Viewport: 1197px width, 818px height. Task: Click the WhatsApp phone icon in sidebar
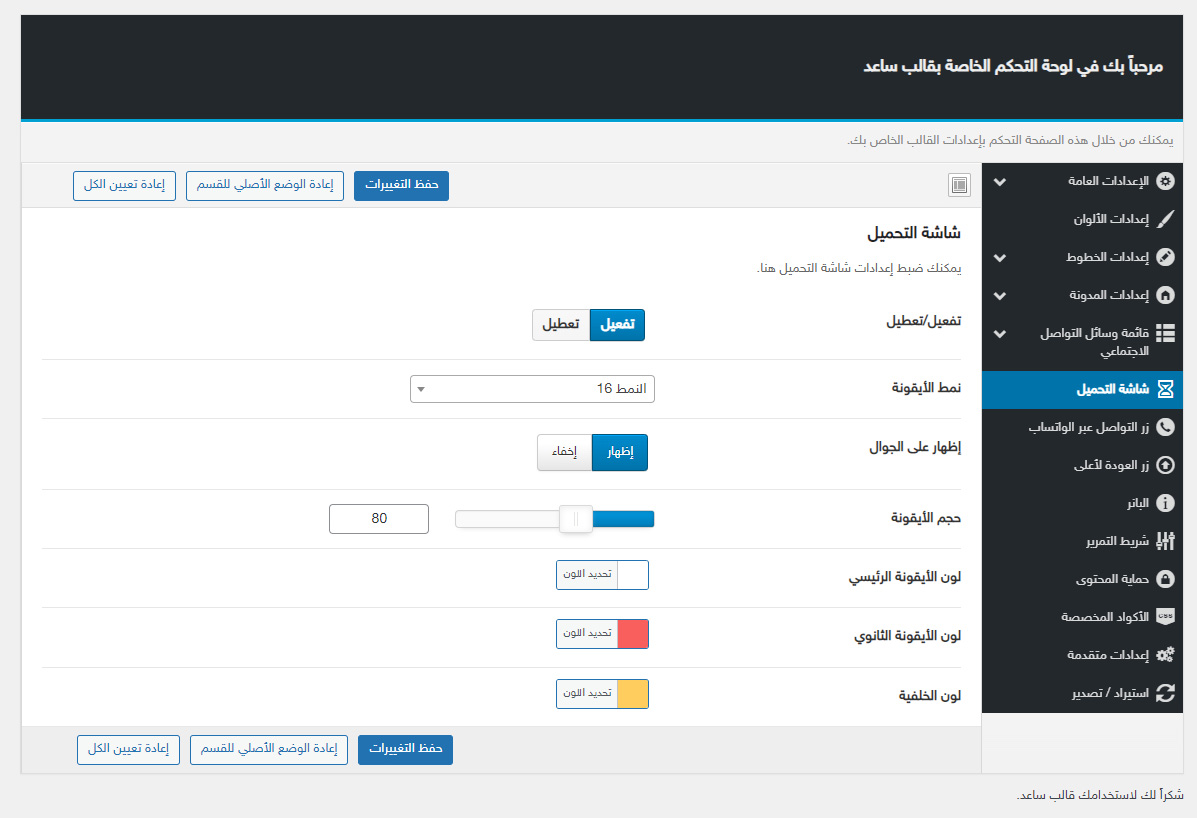pyautogui.click(x=1165, y=427)
